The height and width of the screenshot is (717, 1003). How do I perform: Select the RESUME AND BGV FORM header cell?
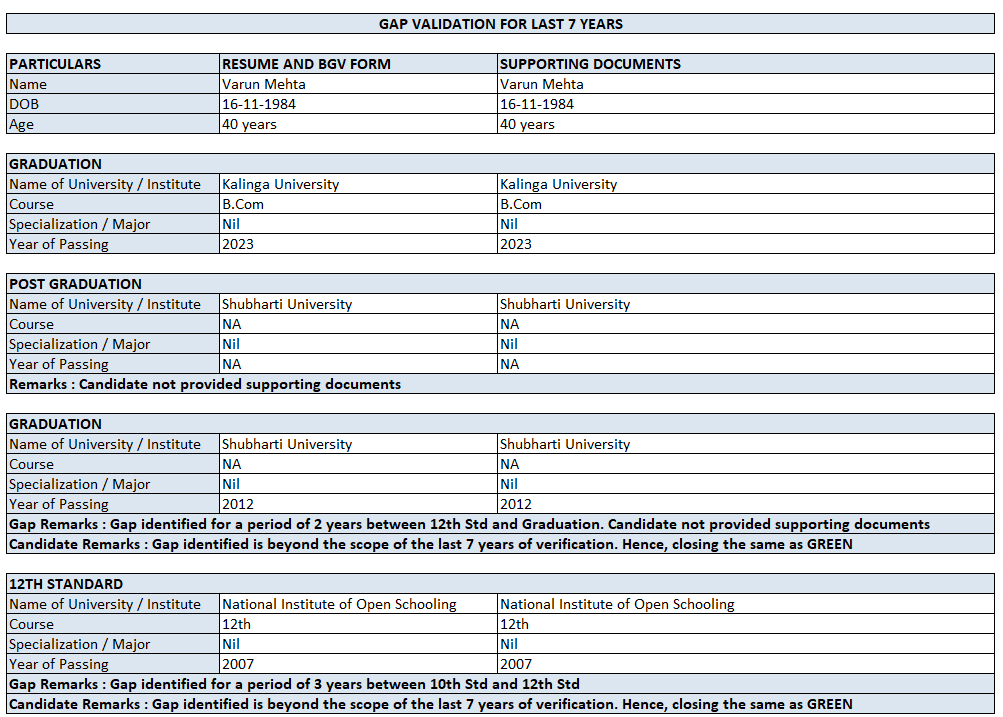pos(358,64)
